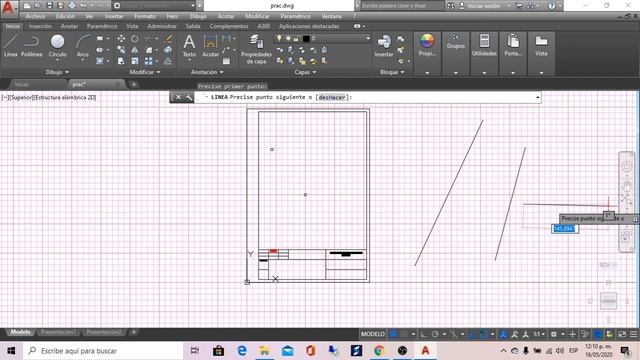Open Google Chrome from the taskbar
The height and width of the screenshot is (360, 640).
(379, 351)
